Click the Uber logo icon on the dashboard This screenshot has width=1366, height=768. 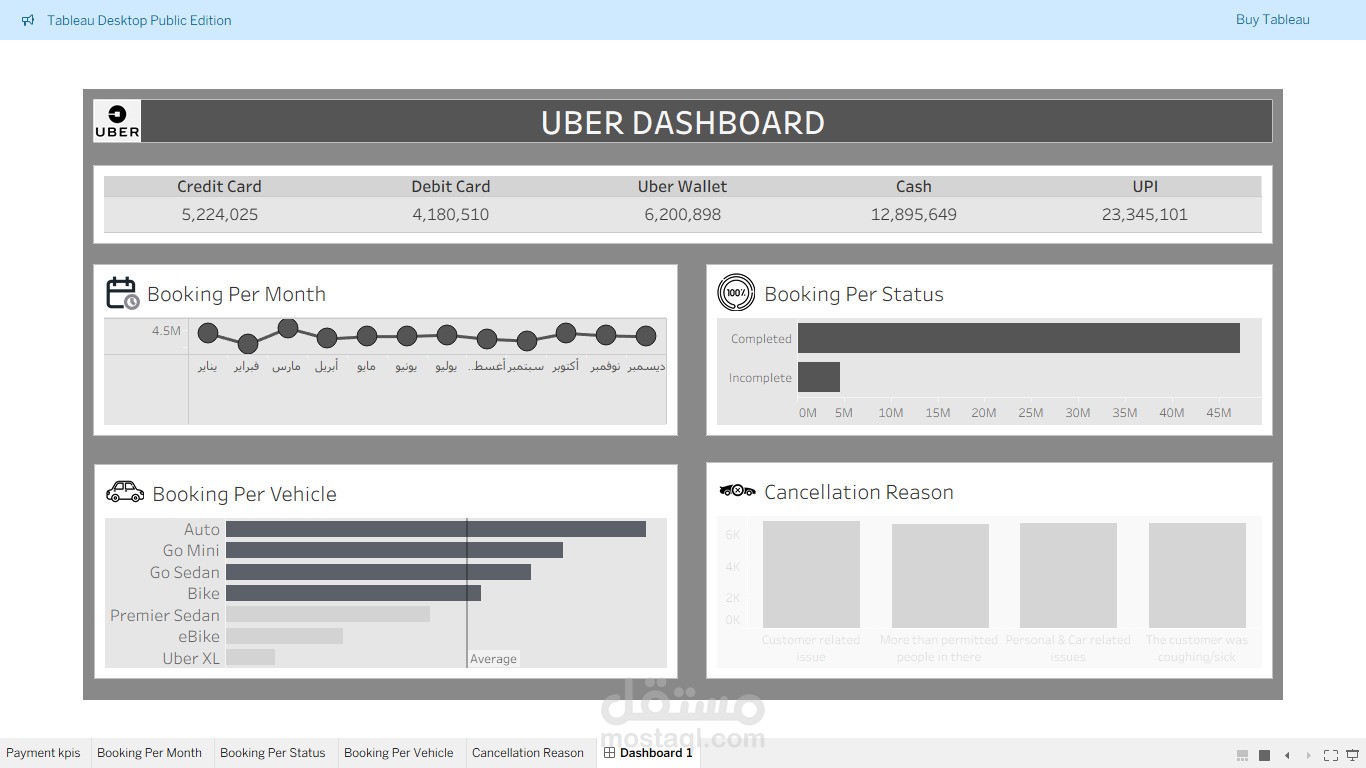click(116, 120)
